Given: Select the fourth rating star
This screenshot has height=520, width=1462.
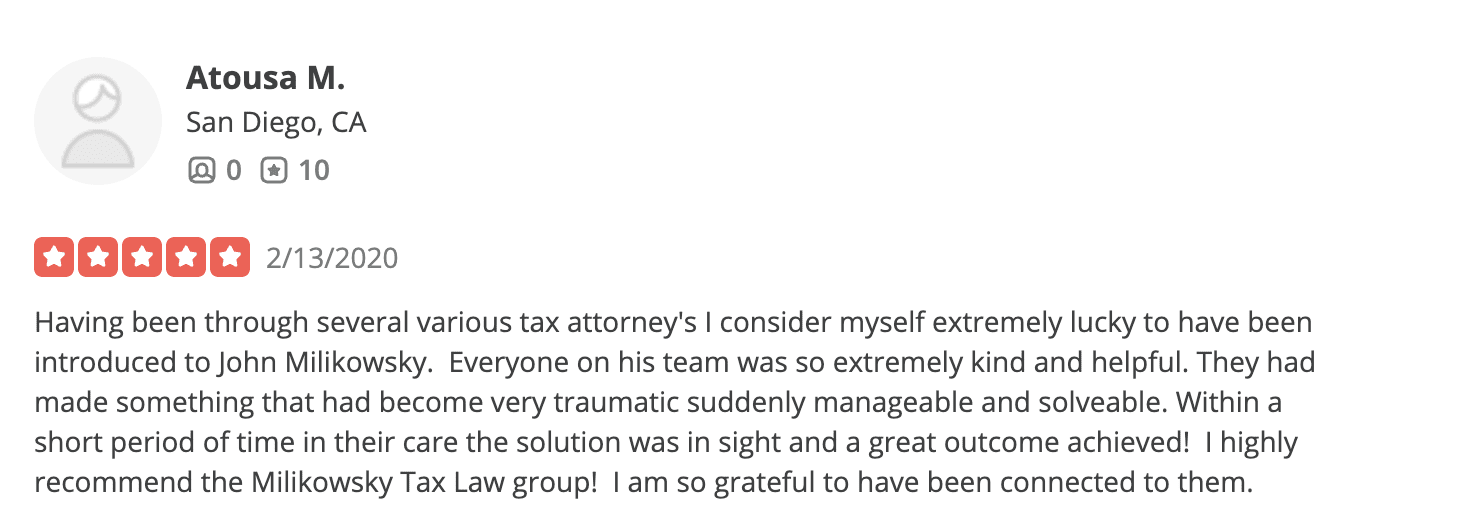Looking at the screenshot, I should pyautogui.click(x=186, y=258).
